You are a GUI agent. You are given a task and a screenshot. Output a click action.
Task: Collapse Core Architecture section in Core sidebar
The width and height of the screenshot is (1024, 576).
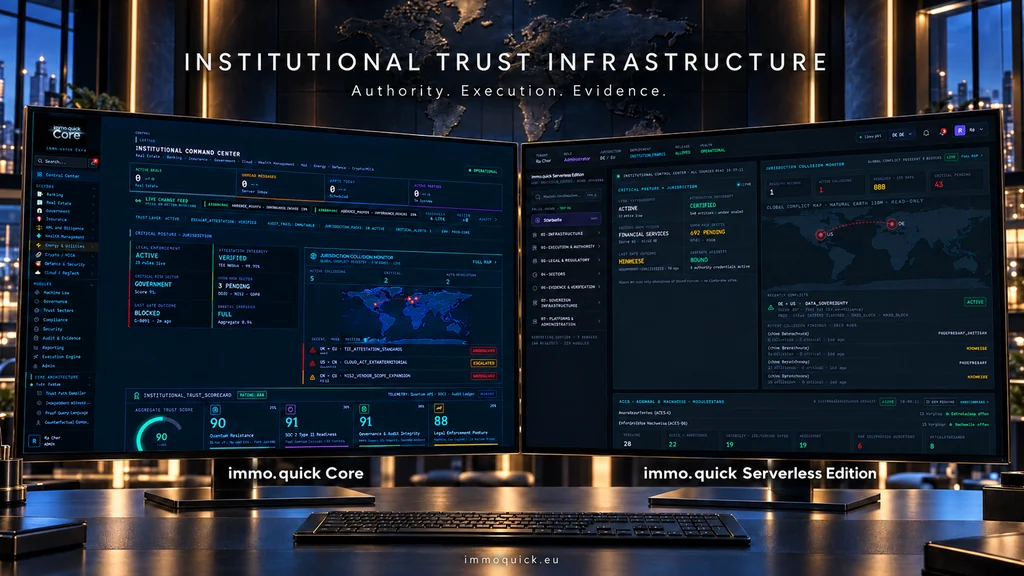[89, 377]
